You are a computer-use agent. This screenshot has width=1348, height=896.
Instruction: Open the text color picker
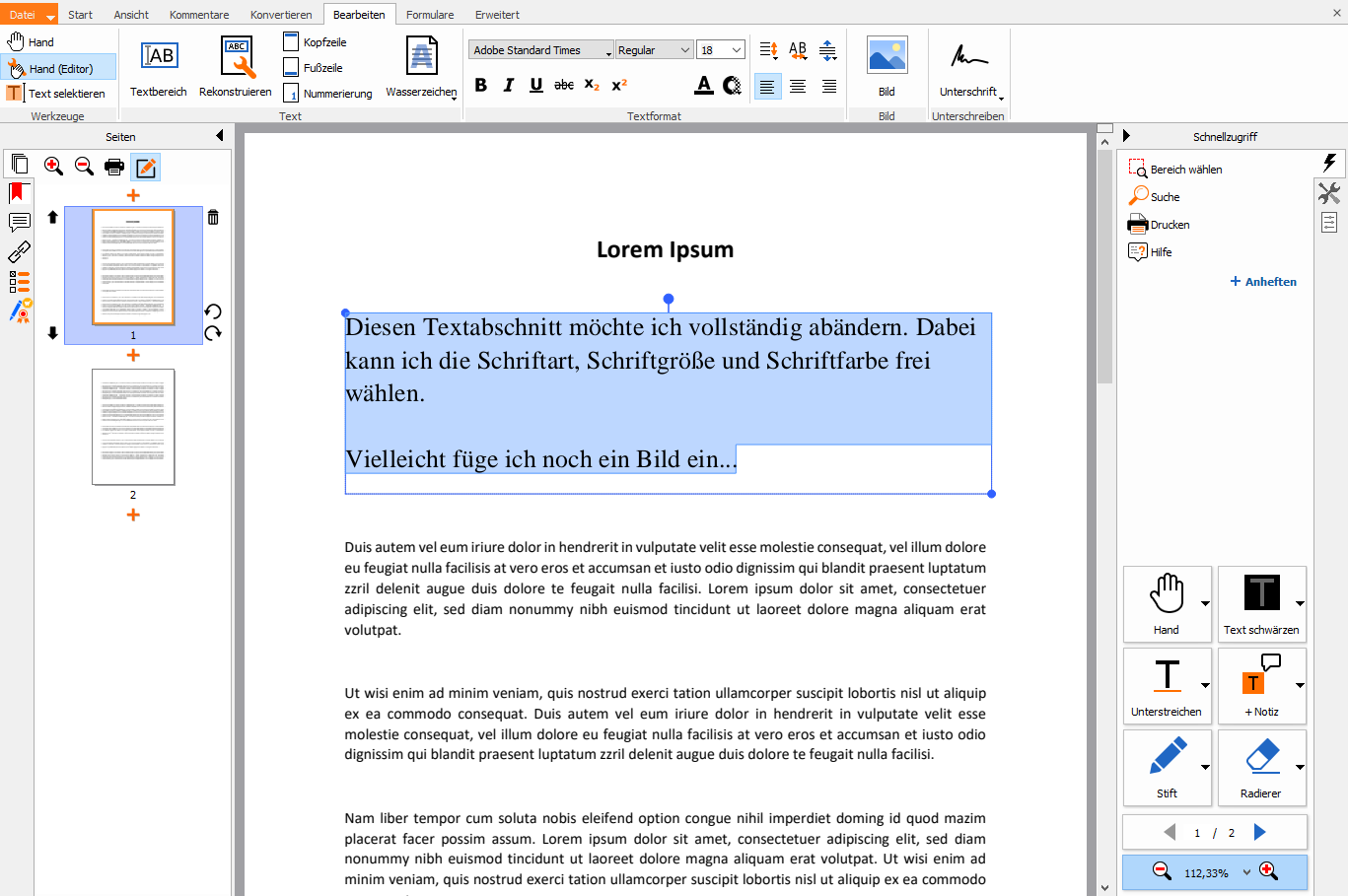click(704, 86)
